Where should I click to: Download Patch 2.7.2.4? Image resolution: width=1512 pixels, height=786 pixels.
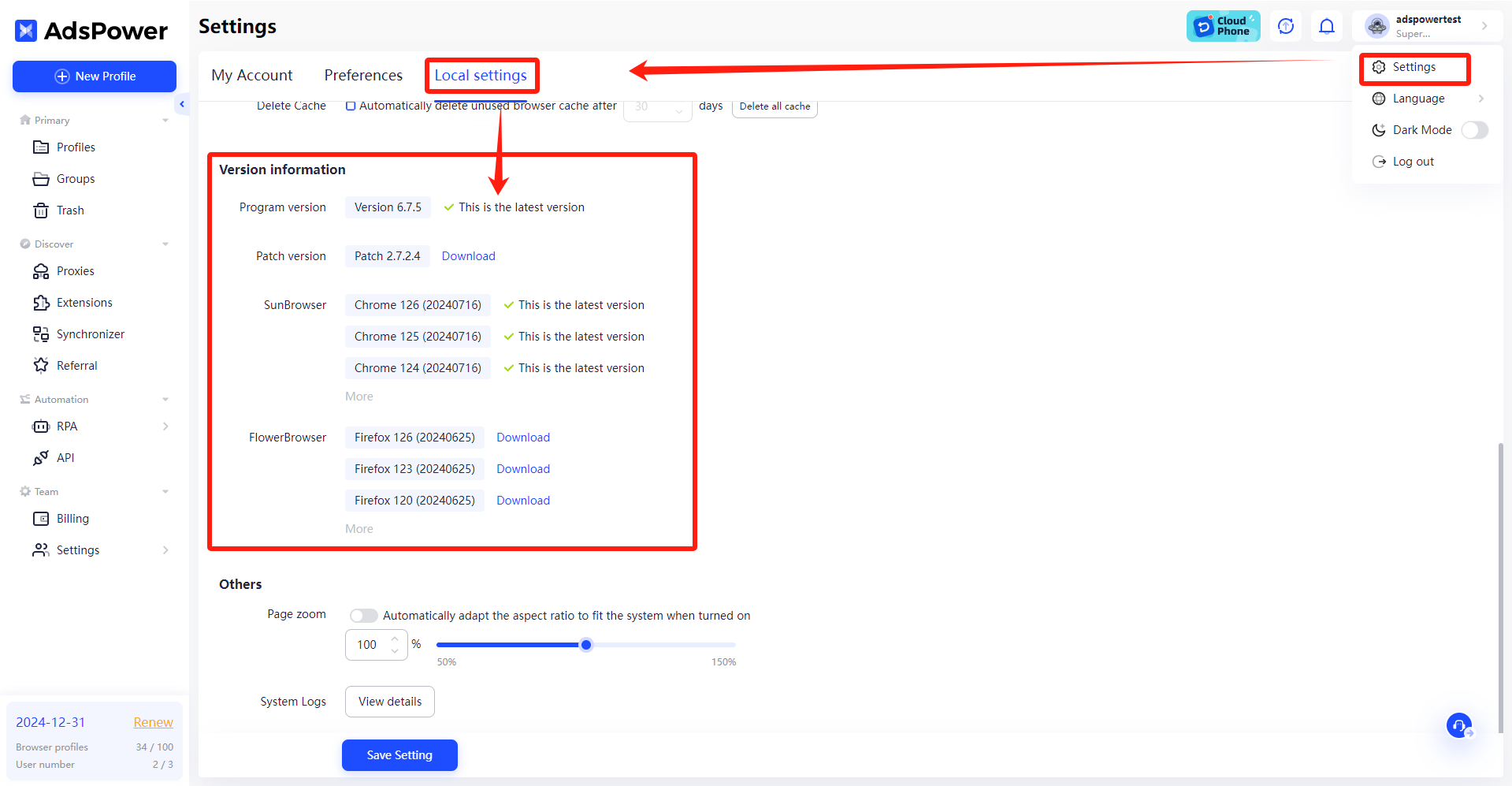click(x=469, y=256)
